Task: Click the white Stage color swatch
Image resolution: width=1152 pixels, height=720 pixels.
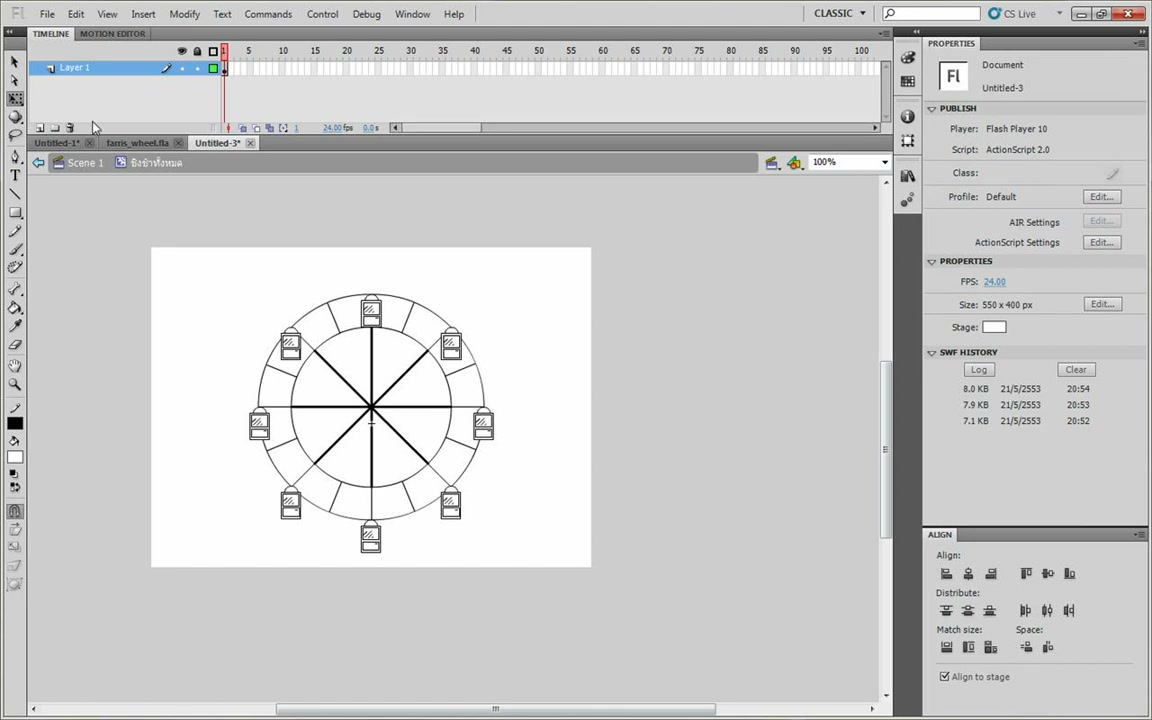Action: (x=994, y=327)
